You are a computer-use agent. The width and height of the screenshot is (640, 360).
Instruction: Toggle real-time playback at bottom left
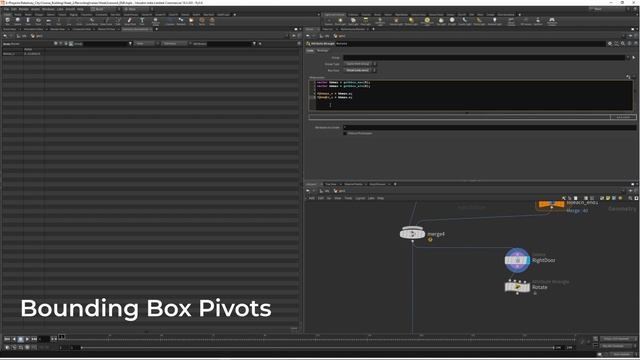(7, 347)
